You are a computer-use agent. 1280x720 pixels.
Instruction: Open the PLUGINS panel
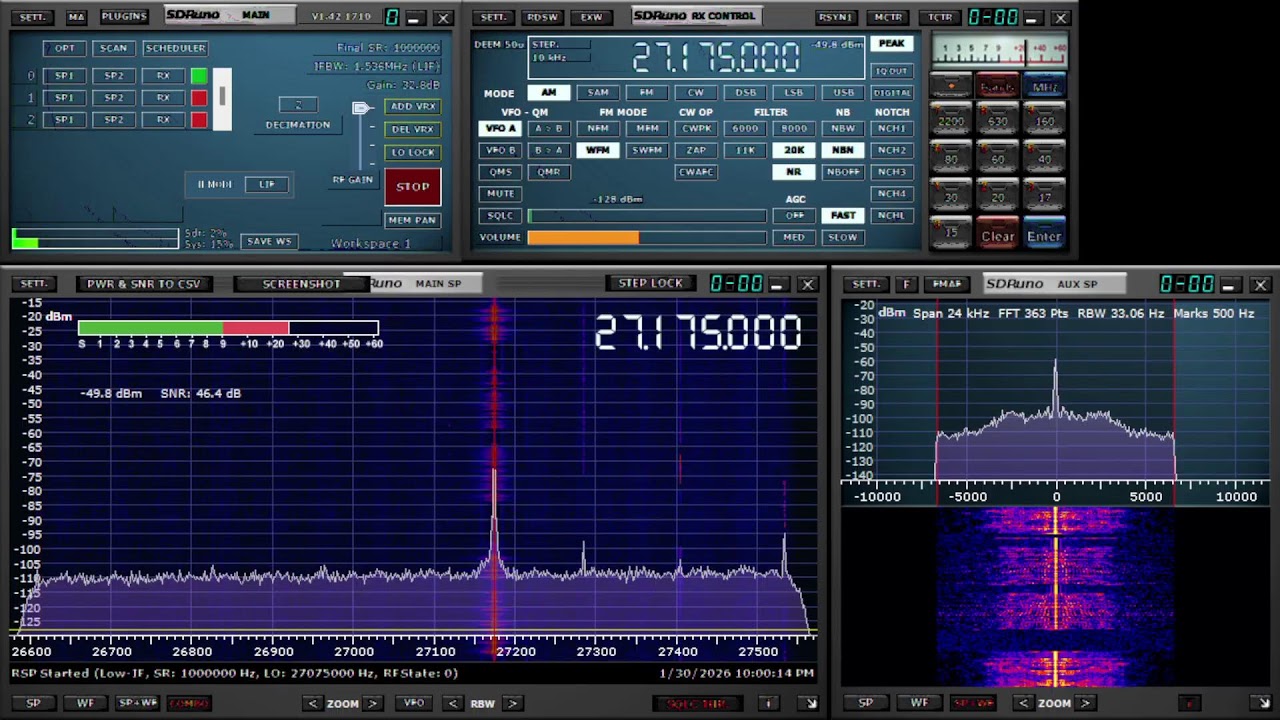pyautogui.click(x=124, y=17)
